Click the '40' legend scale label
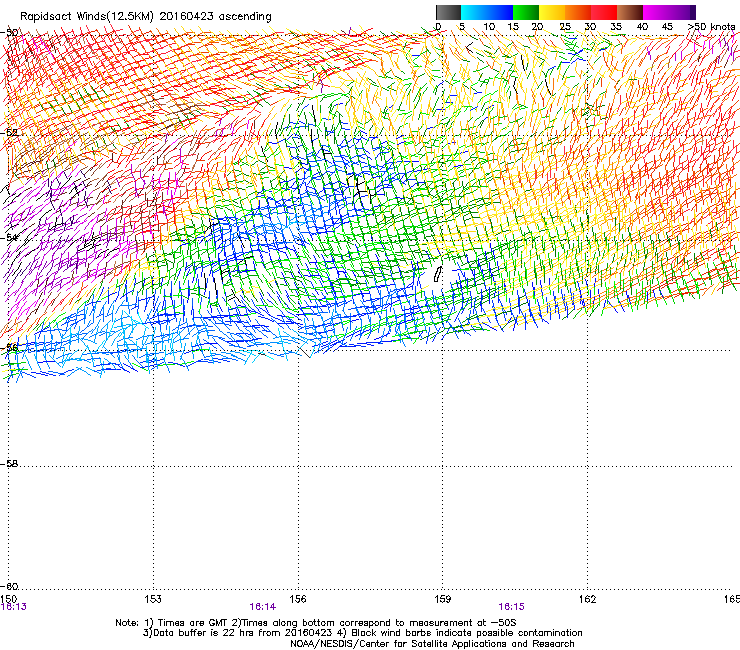The height and width of the screenshot is (650, 740). click(x=642, y=27)
